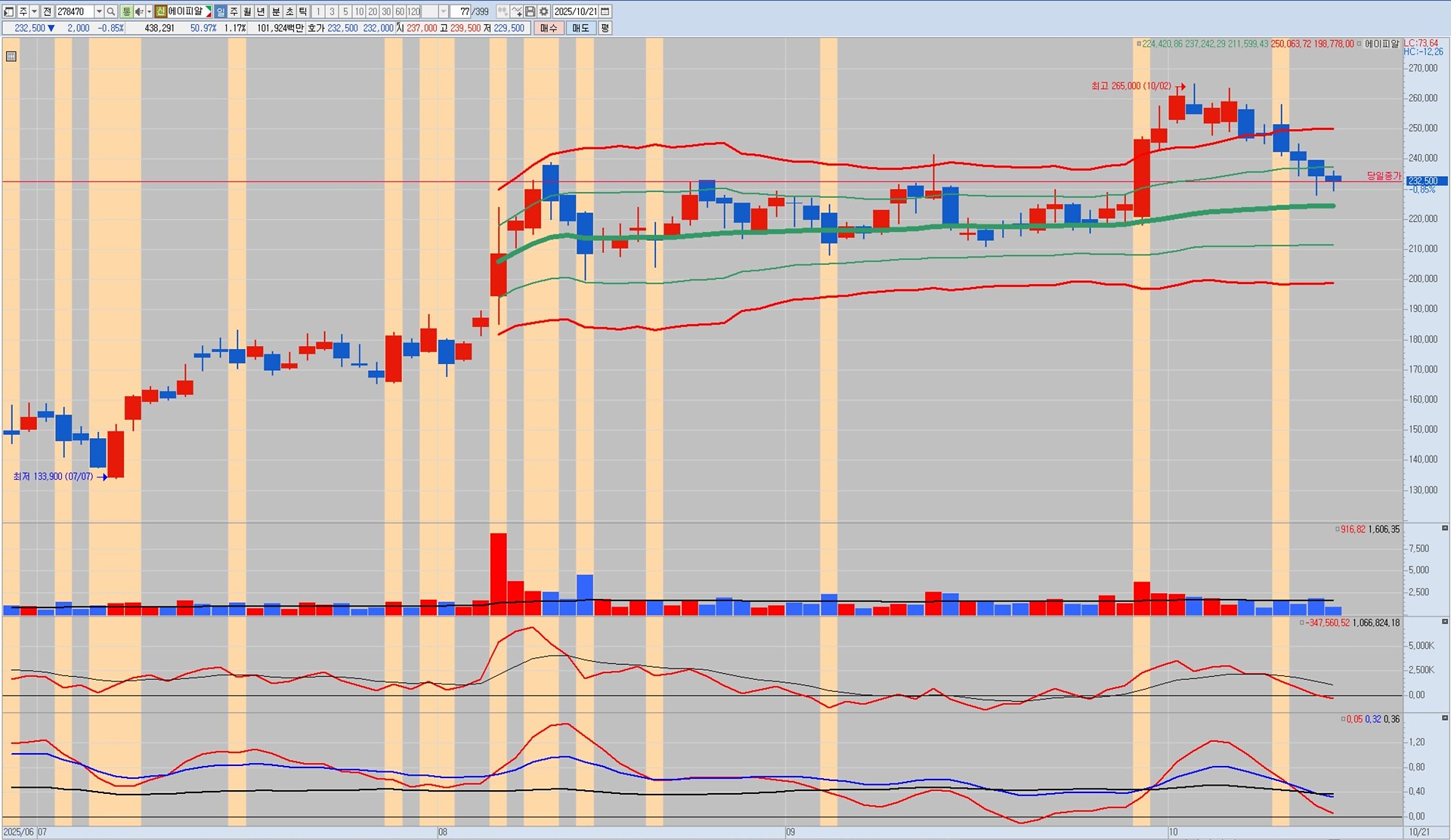Toggle the green 통 button
Image resolution: width=1451 pixels, height=840 pixels.
click(126, 12)
